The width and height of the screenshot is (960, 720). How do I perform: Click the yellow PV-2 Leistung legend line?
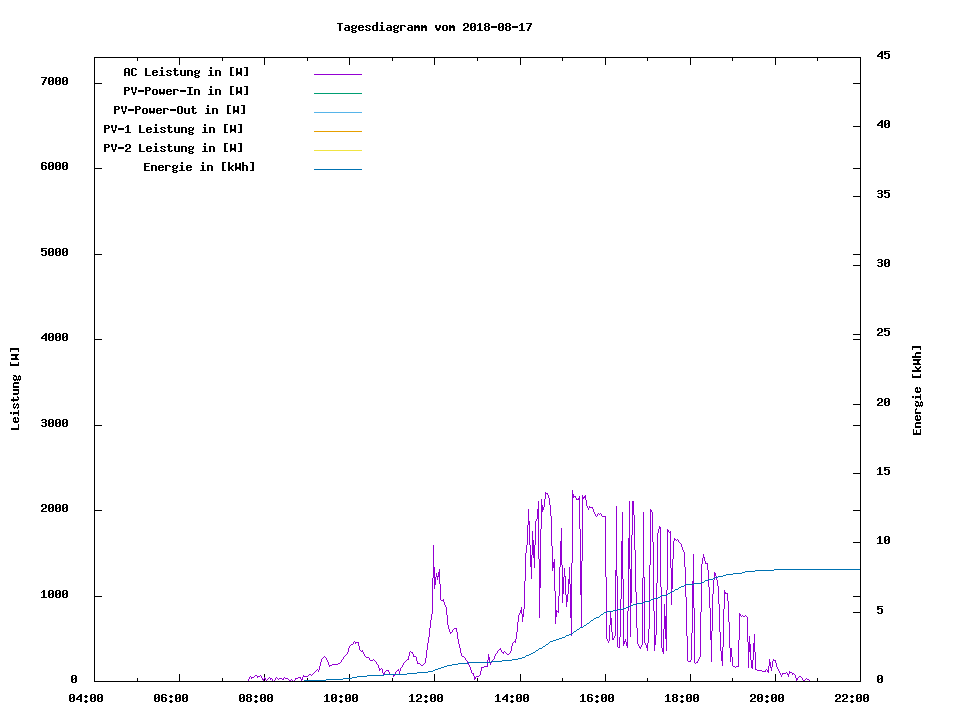pyautogui.click(x=337, y=150)
